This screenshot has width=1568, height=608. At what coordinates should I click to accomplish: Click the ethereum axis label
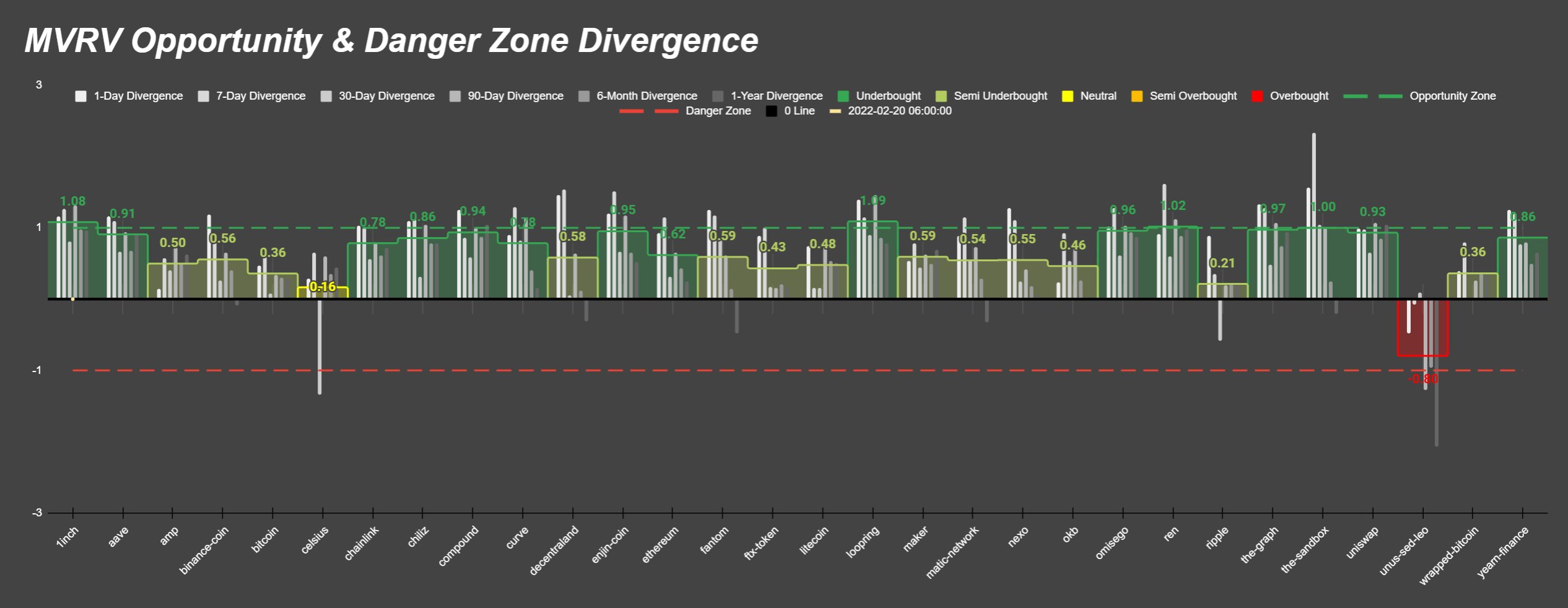point(660,545)
